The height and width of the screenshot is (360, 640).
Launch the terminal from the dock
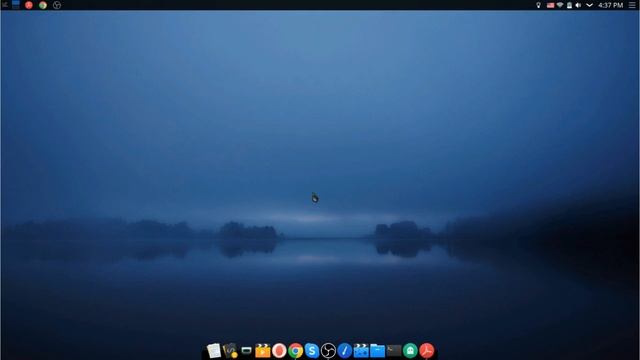[x=394, y=351]
